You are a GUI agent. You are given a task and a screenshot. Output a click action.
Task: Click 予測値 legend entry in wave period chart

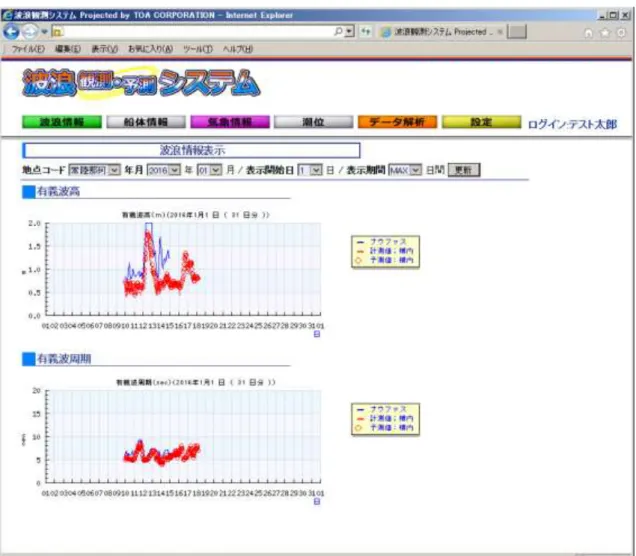[x=385, y=427]
